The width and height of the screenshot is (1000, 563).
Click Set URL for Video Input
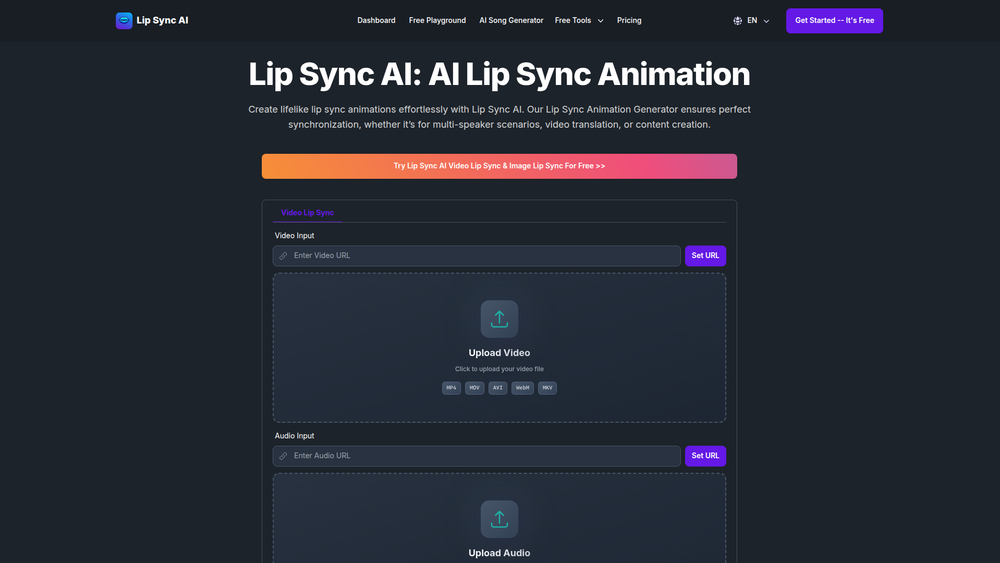tap(705, 256)
